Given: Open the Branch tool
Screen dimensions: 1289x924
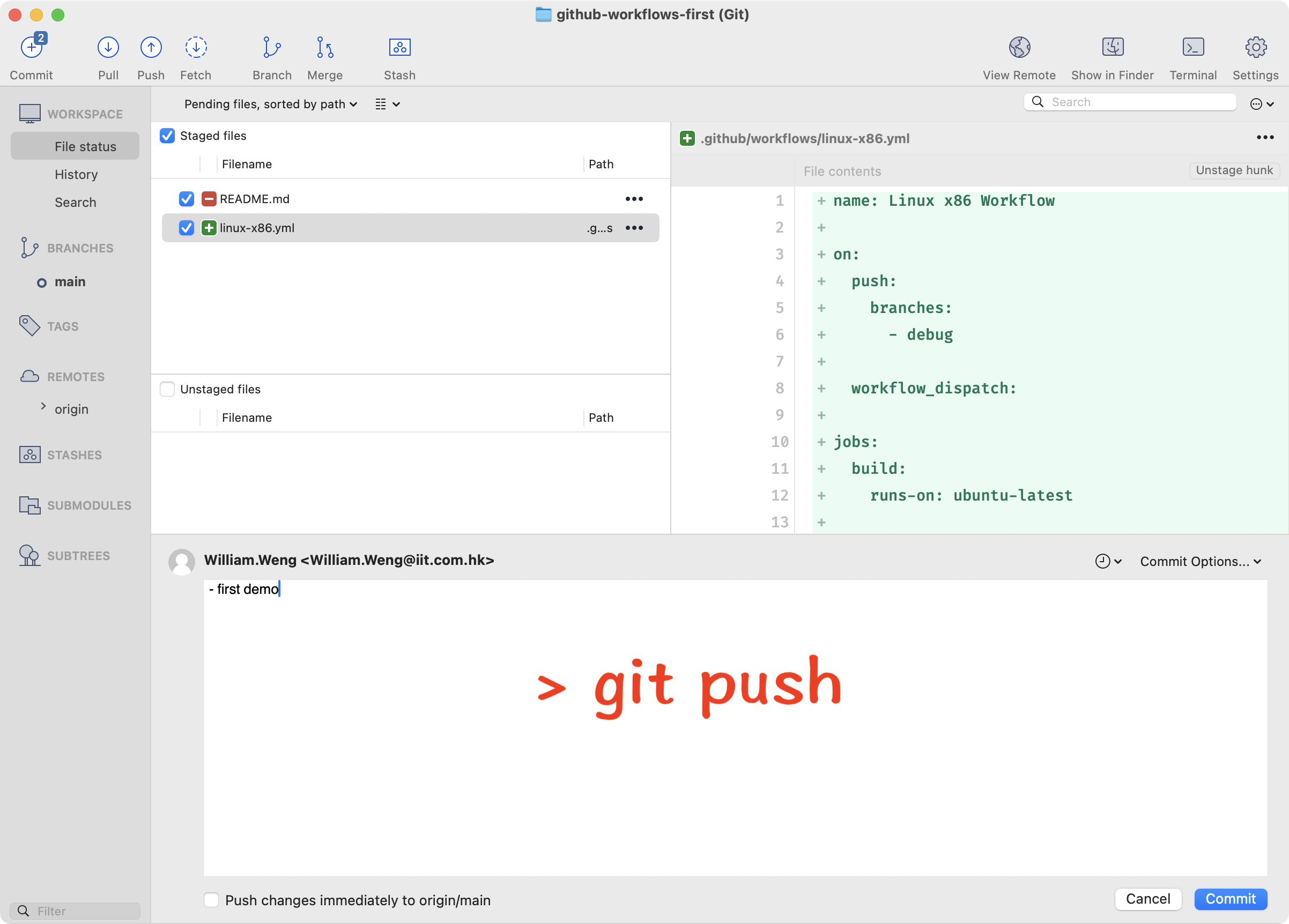Looking at the screenshot, I should click(272, 48).
